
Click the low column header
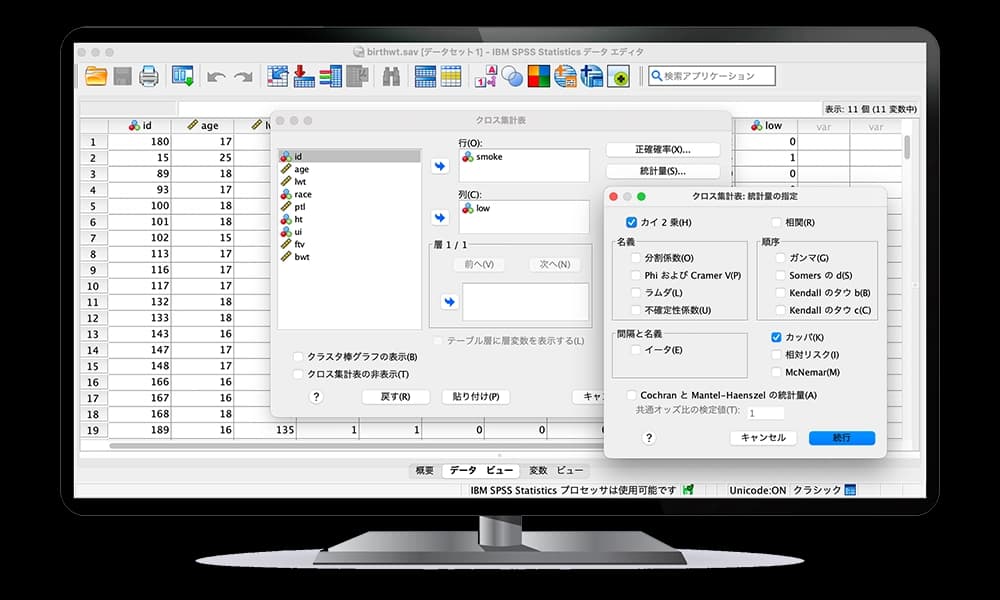767,126
